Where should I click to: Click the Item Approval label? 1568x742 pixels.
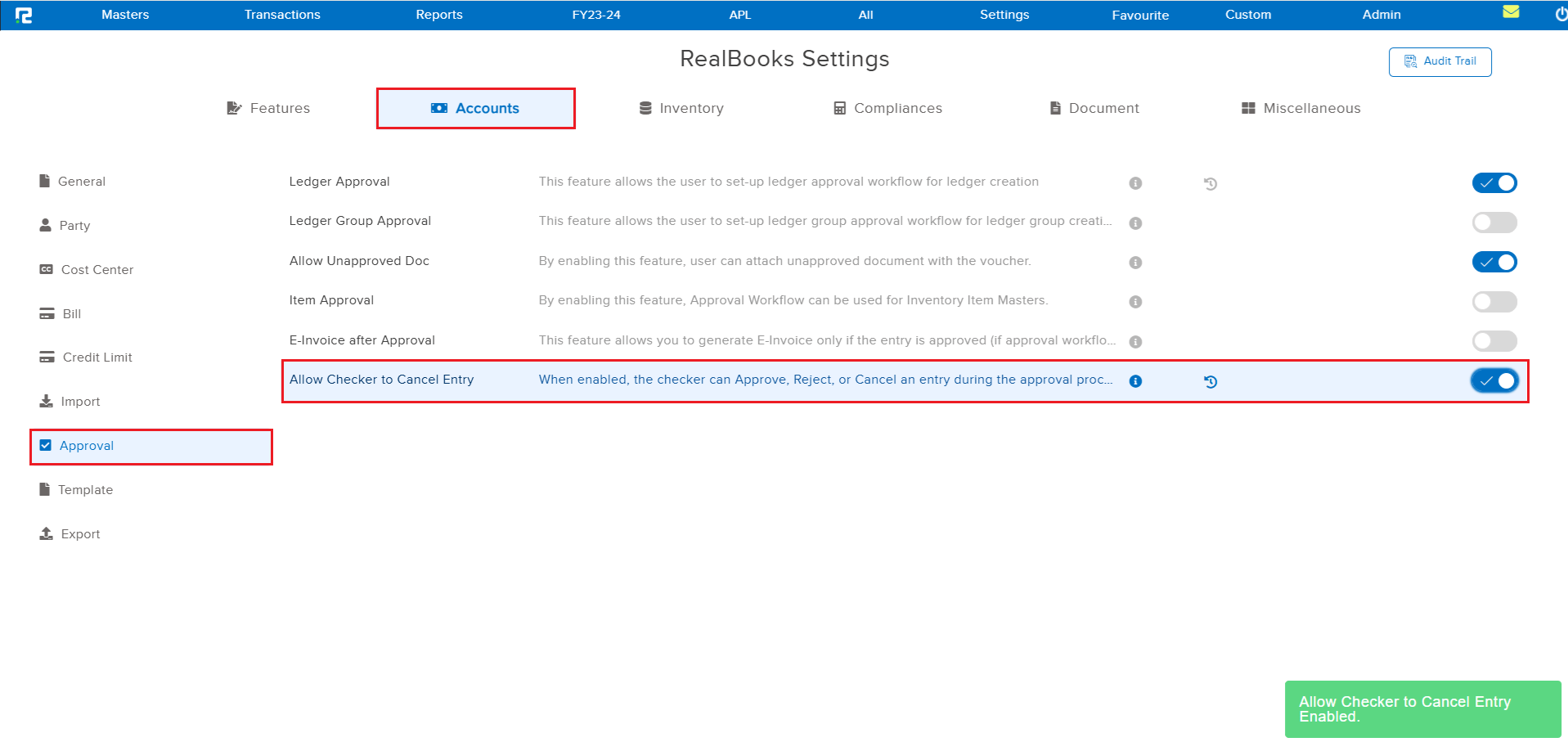331,300
